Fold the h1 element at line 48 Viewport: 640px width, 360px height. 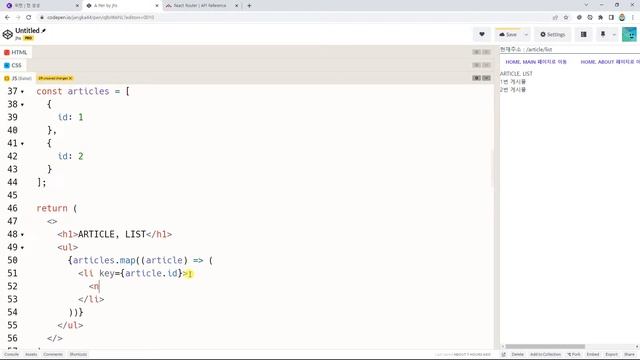tap(22, 235)
